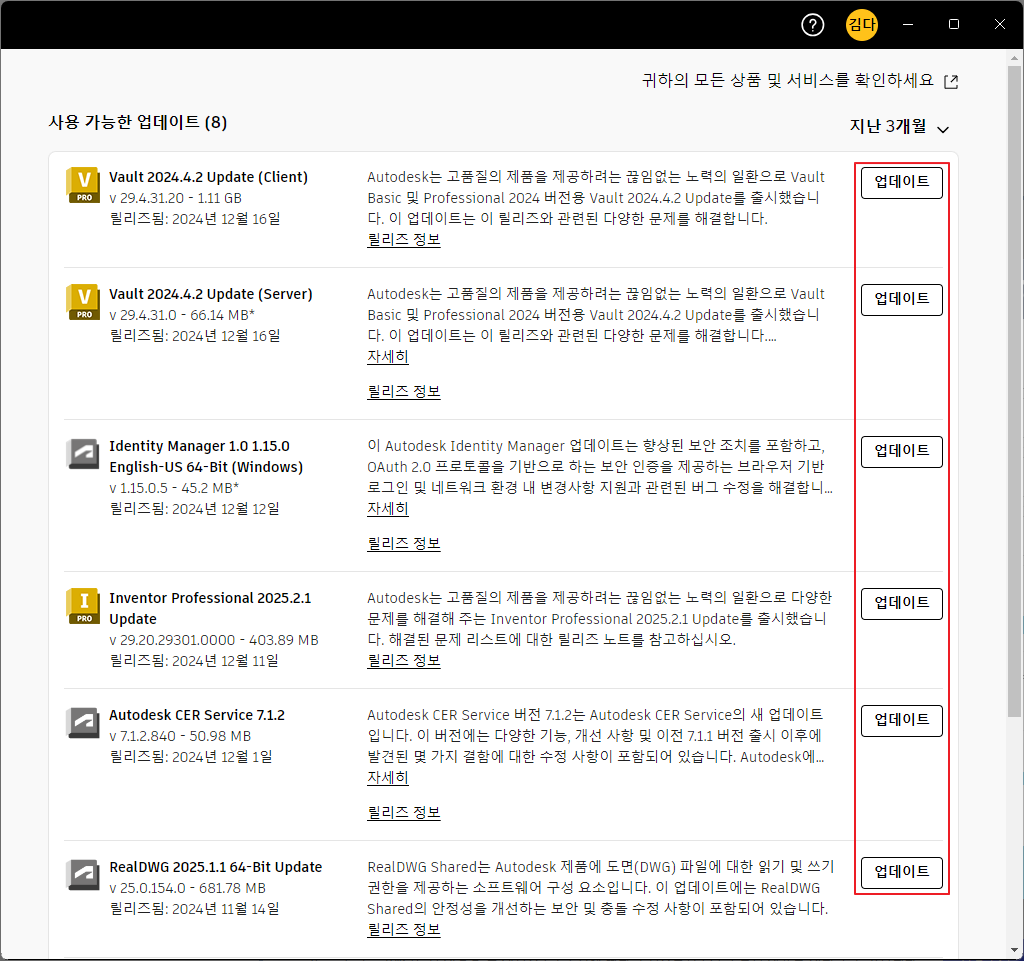Open external link icon beside 상품 및 서비스
1024x961 pixels.
tap(952, 82)
